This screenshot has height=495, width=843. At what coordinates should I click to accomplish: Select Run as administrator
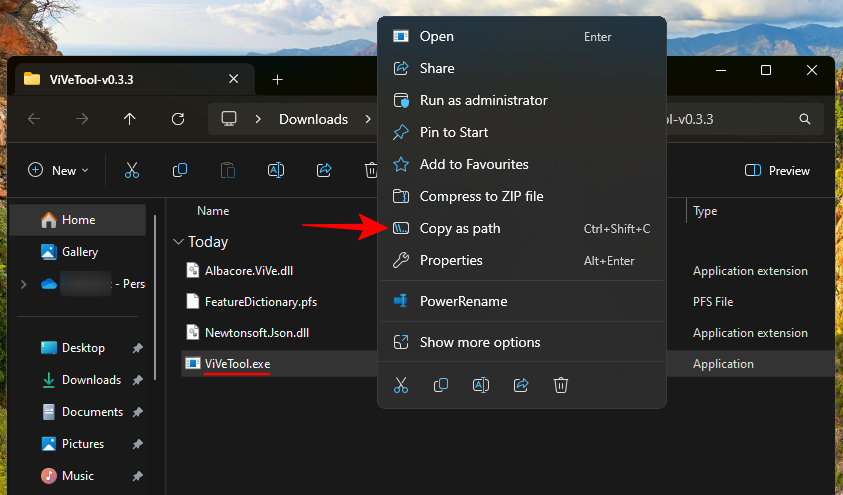click(483, 100)
